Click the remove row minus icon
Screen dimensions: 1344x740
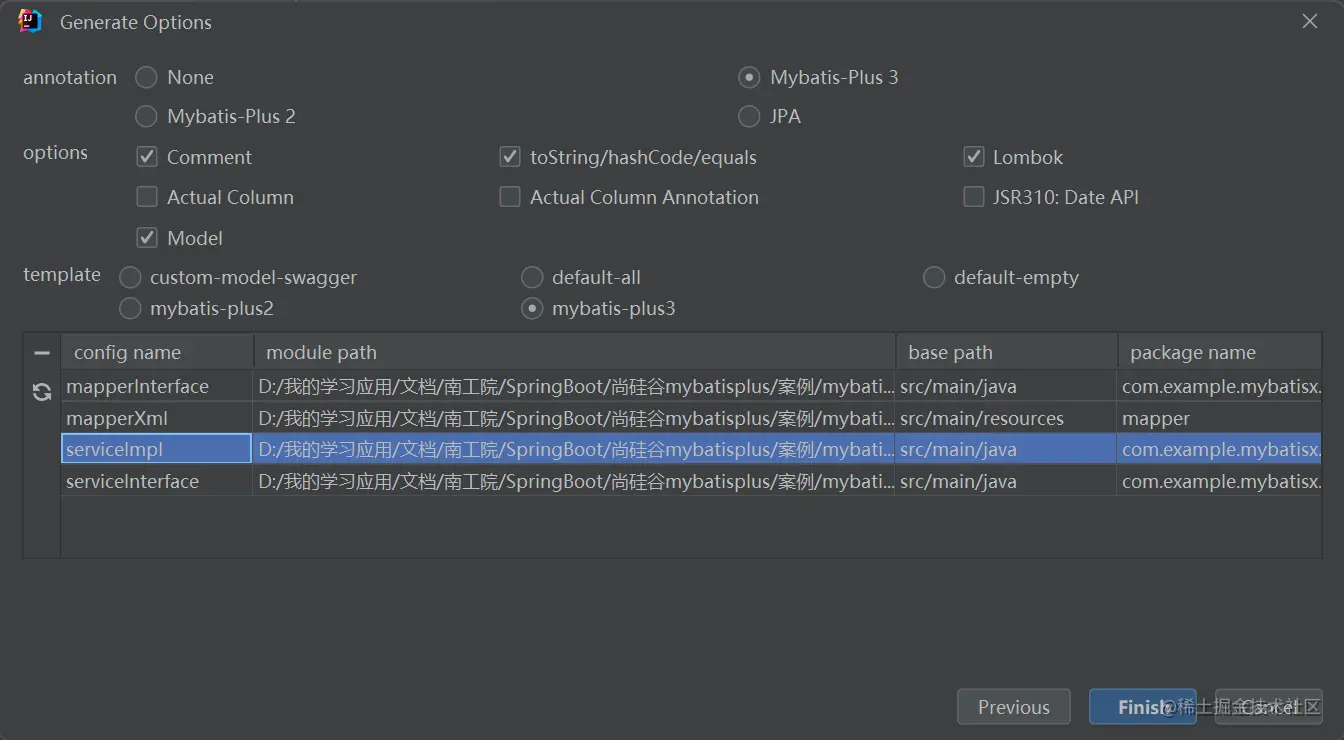(x=41, y=353)
